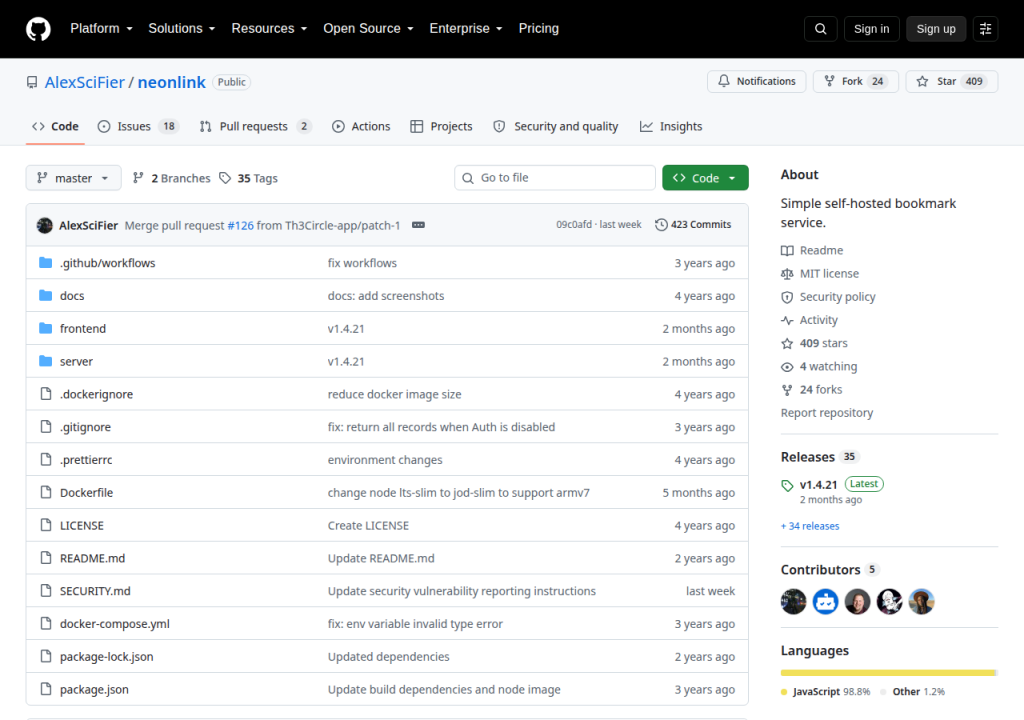
Task: Switch to the Issues tab
Action: pyautogui.click(x=138, y=126)
